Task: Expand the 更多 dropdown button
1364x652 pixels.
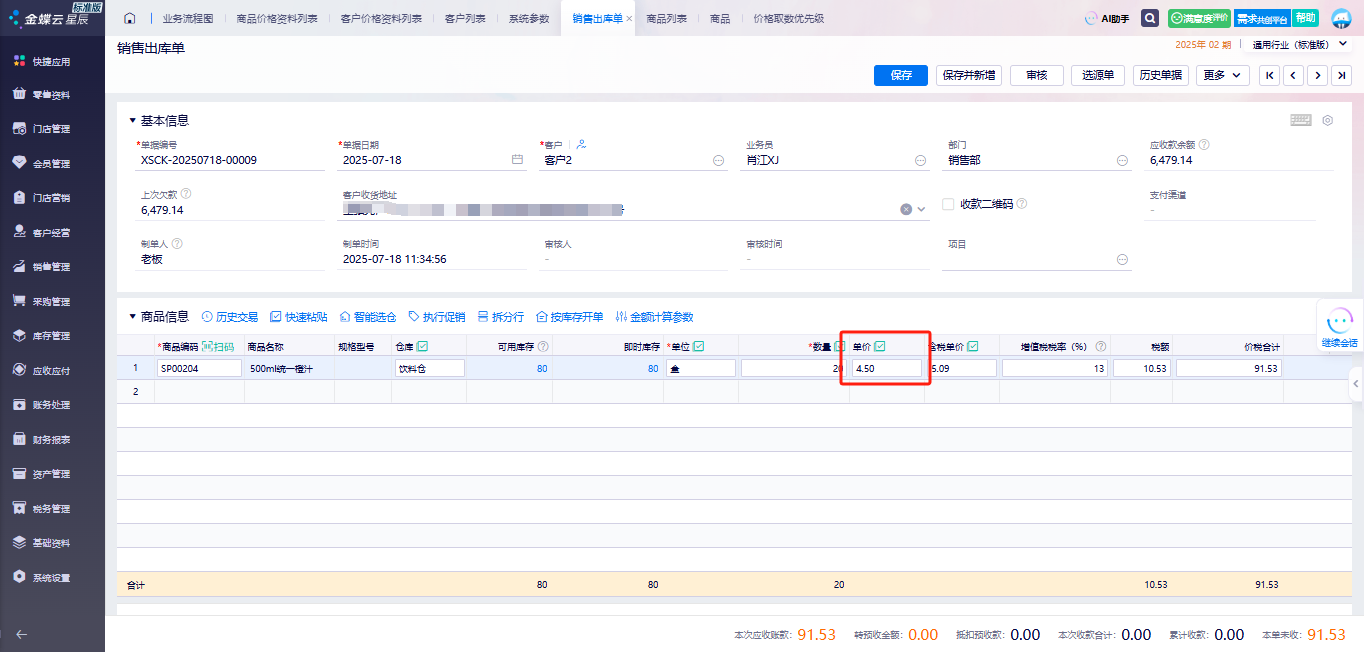Action: (1222, 75)
